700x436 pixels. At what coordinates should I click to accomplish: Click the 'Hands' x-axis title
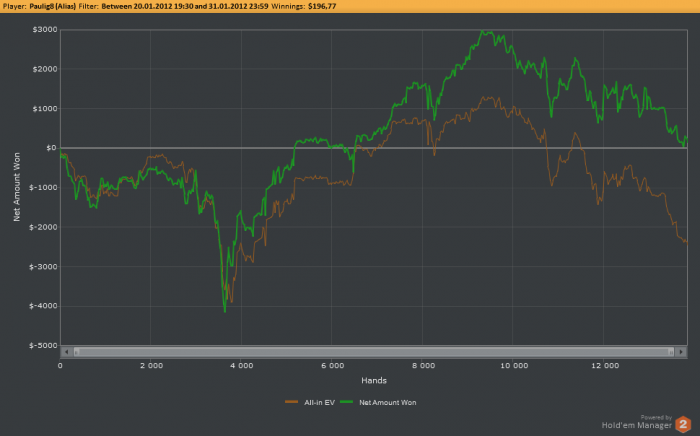tap(374, 380)
